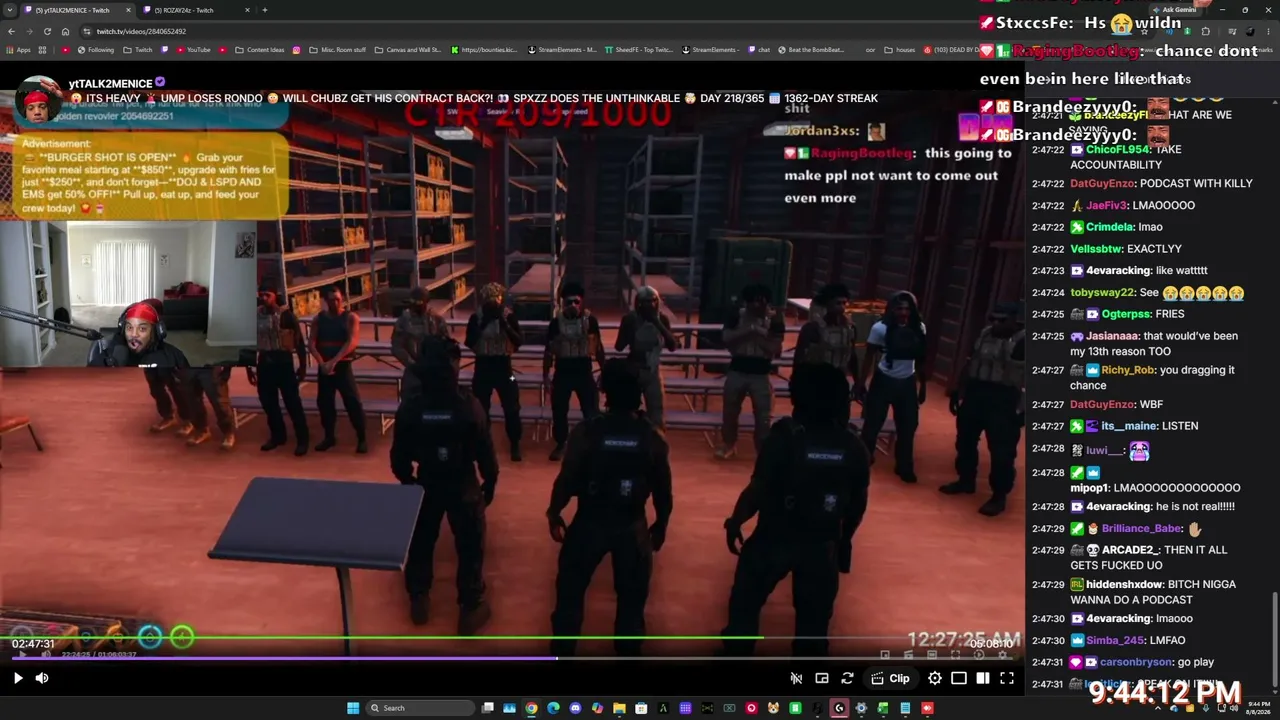Screen dimensions: 1280x720
Task: Toggle picture-in-picture mode
Action: (x=822, y=678)
